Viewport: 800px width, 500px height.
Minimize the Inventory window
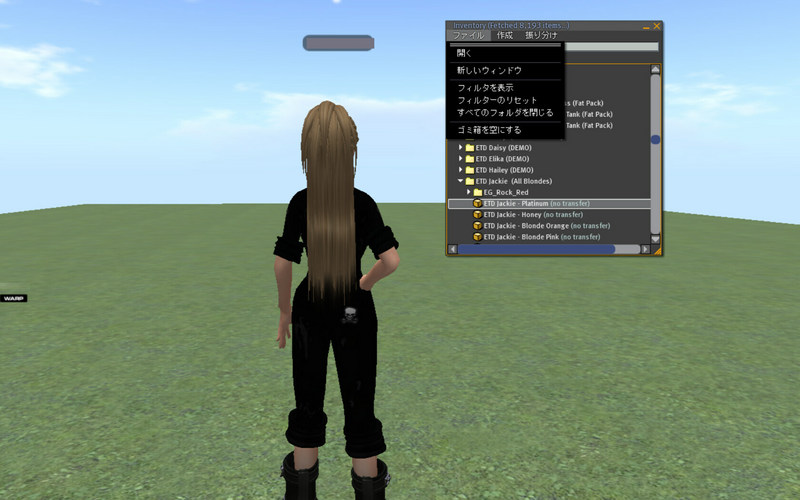pyautogui.click(x=646, y=26)
